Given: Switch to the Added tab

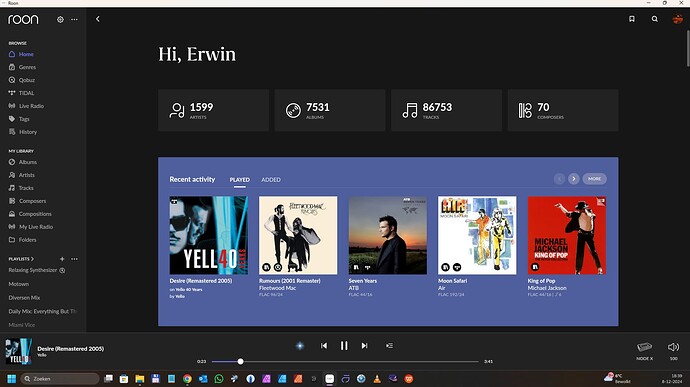Looking at the screenshot, I should (x=271, y=180).
